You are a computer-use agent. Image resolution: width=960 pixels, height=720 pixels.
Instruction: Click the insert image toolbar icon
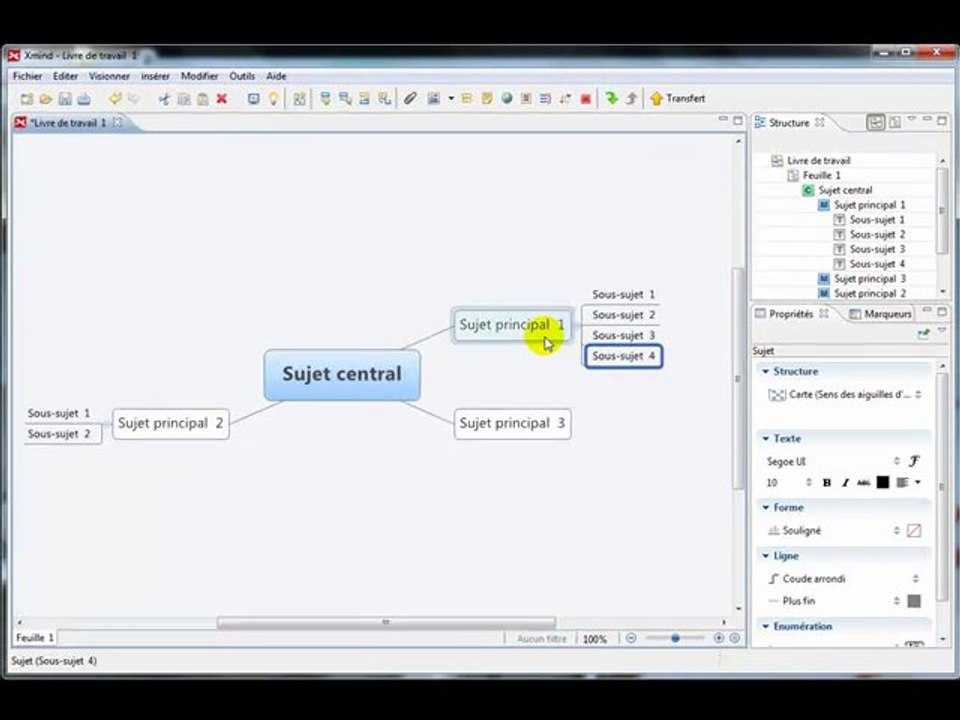point(434,99)
